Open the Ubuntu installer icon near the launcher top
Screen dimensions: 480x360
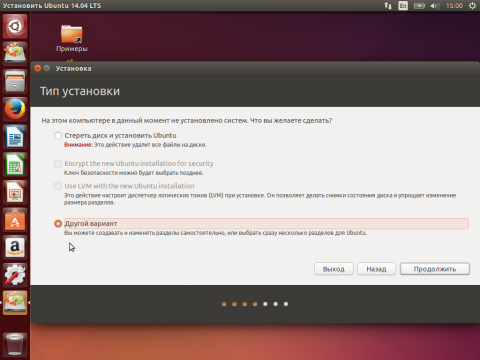click(15, 53)
